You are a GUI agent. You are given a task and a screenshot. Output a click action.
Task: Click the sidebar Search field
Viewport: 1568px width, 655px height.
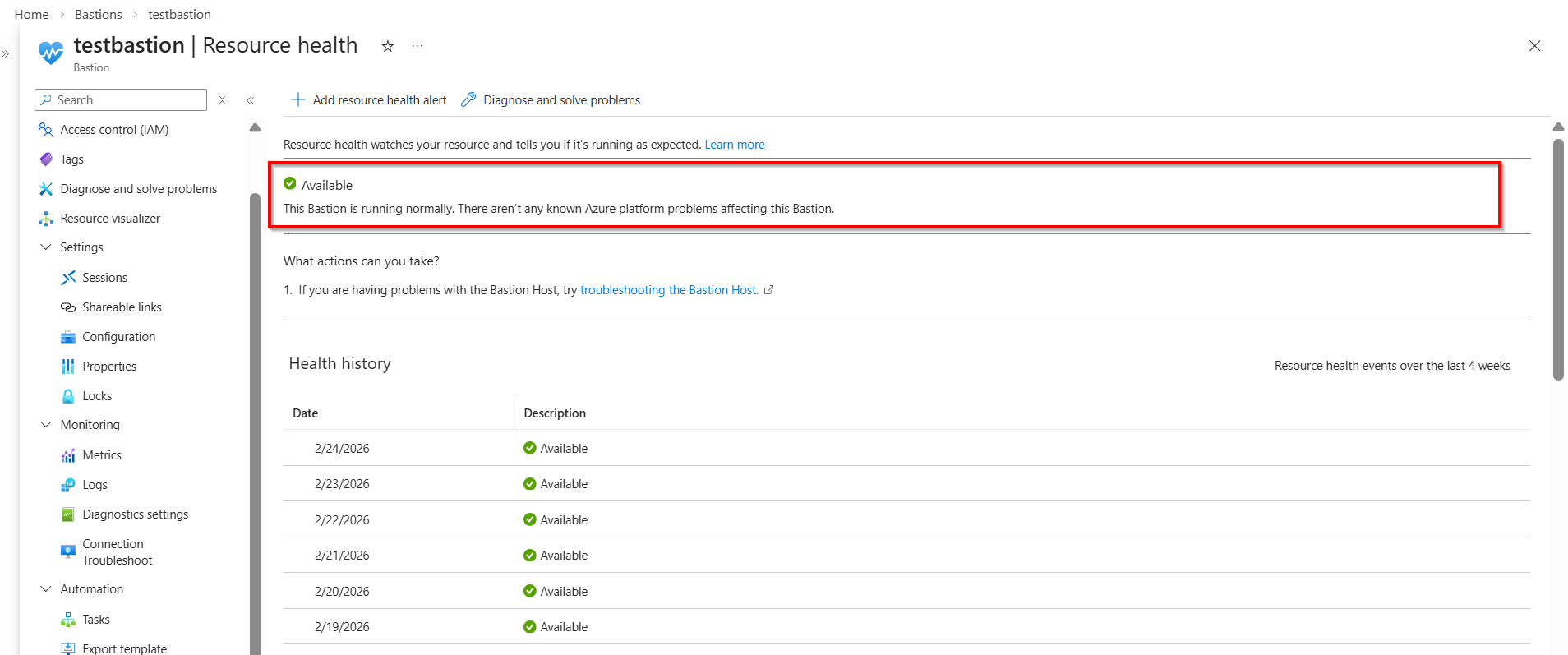click(121, 100)
